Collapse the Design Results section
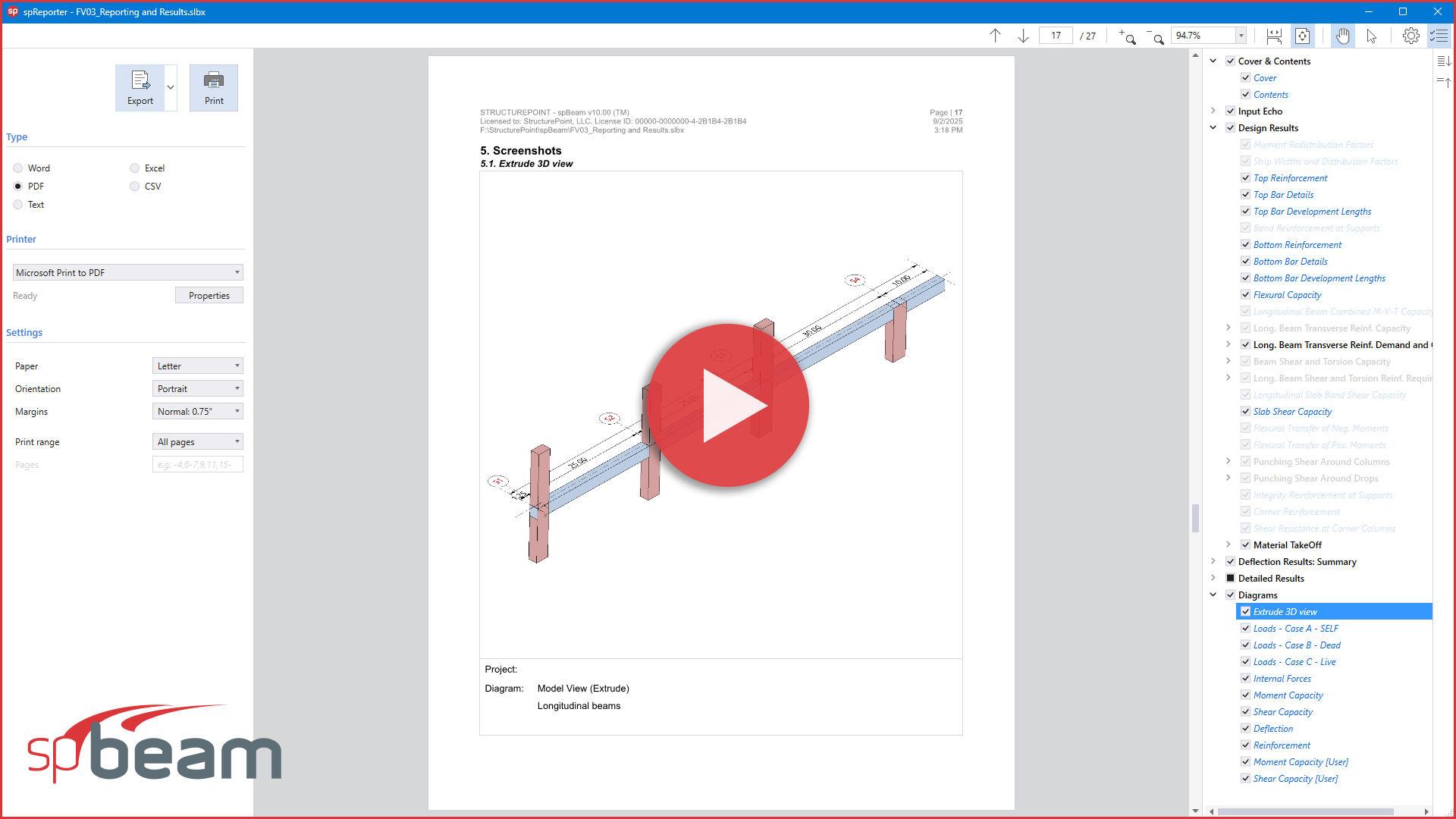The height and width of the screenshot is (819, 1456). (1213, 128)
